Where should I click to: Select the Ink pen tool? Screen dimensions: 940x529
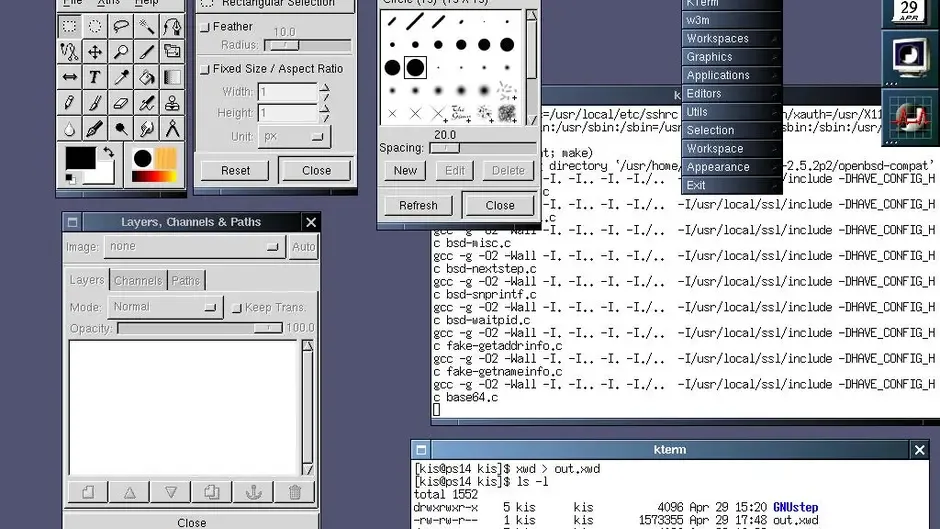pos(95,129)
